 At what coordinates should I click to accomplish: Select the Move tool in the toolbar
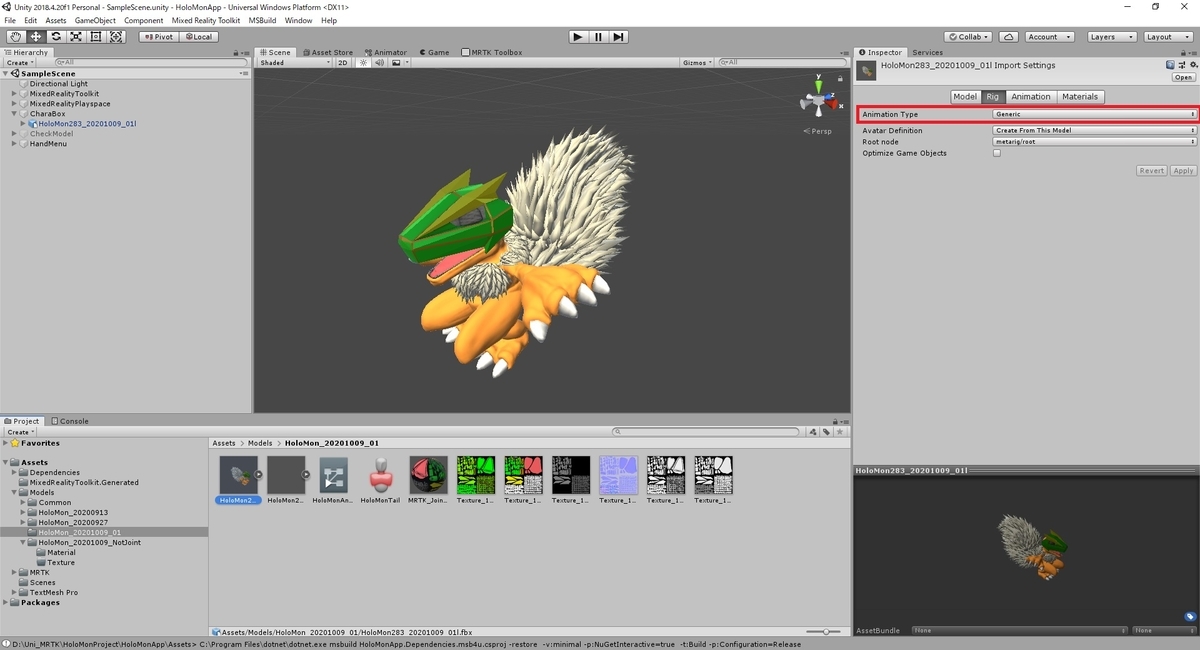(36, 37)
